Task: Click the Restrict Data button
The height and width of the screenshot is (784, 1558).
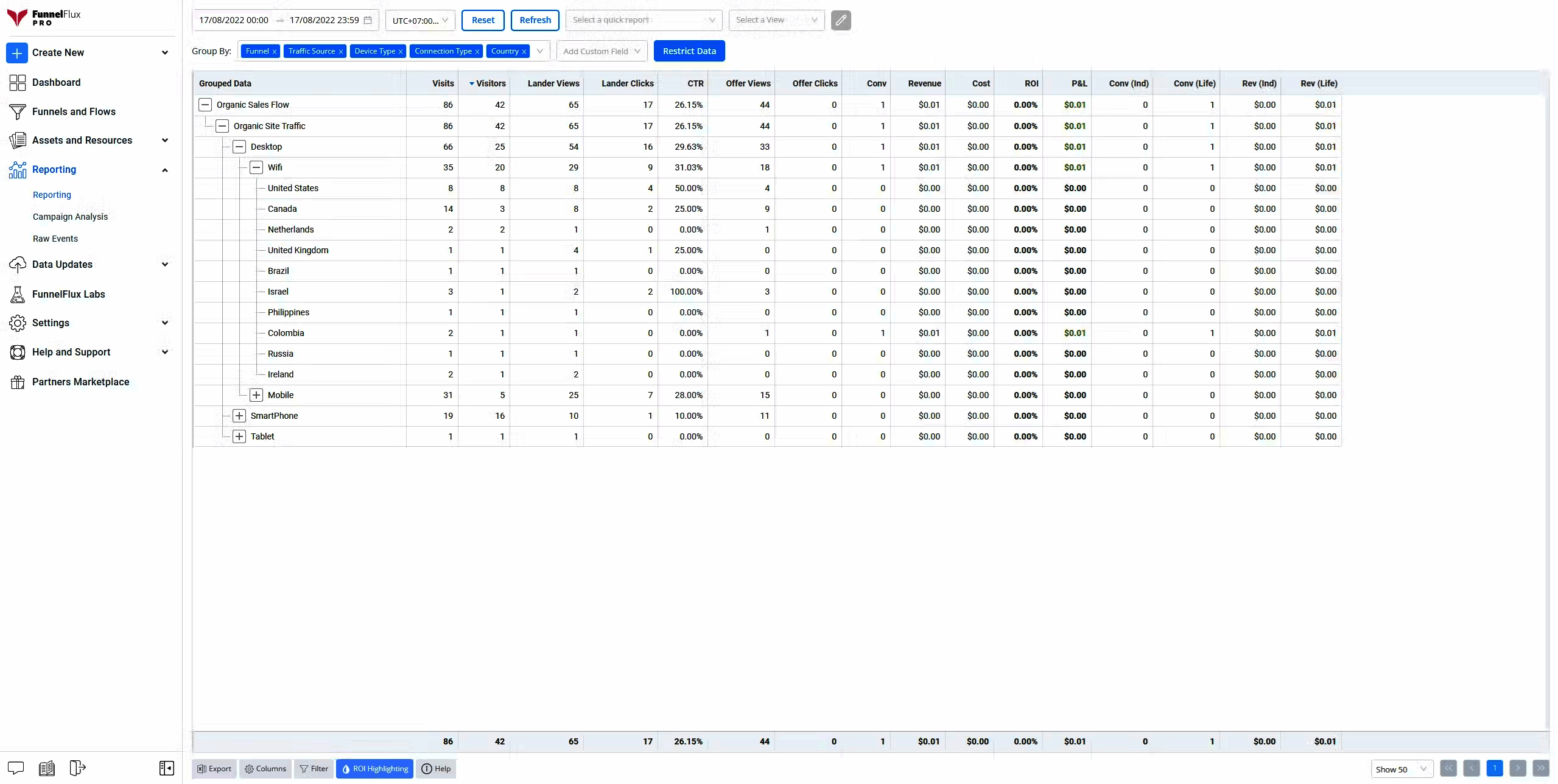Action: pos(689,51)
